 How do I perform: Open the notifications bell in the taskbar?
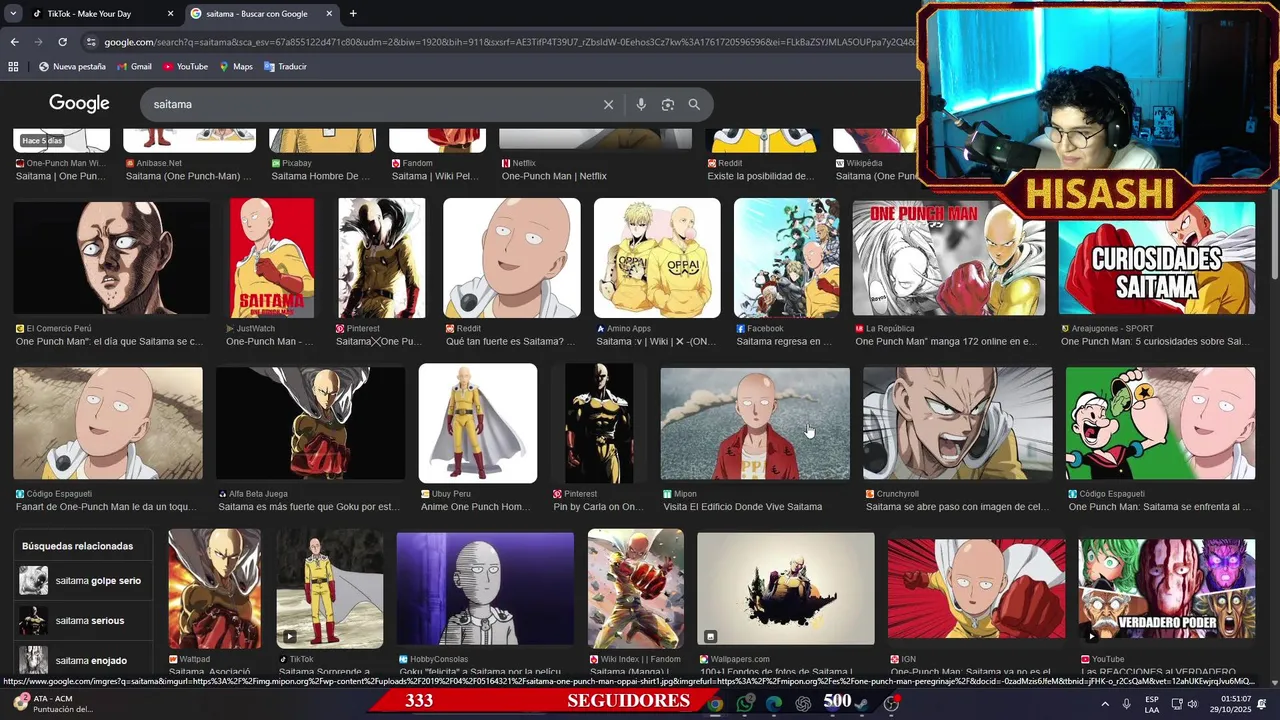1262,704
